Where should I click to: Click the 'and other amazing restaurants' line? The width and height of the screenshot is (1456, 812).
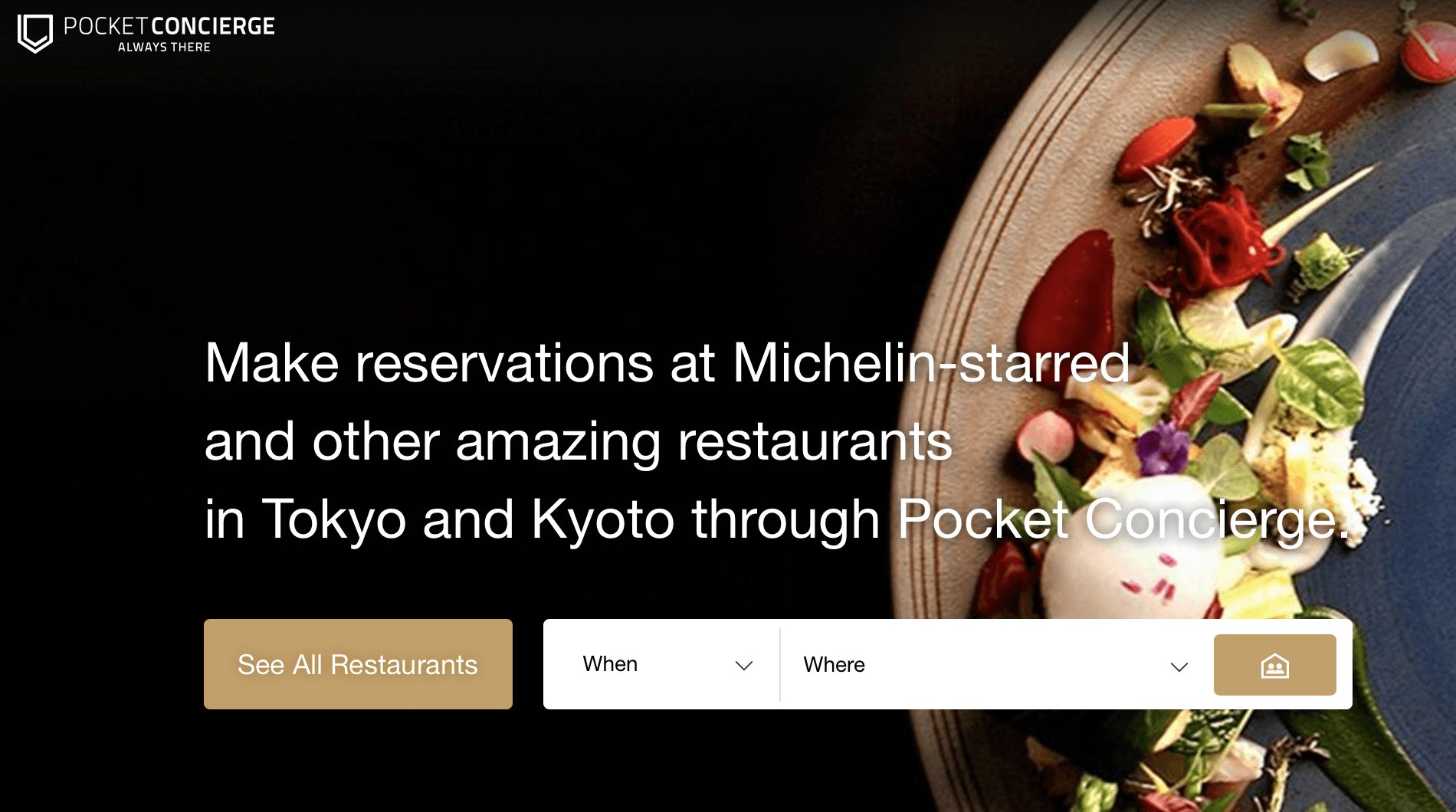click(x=579, y=442)
